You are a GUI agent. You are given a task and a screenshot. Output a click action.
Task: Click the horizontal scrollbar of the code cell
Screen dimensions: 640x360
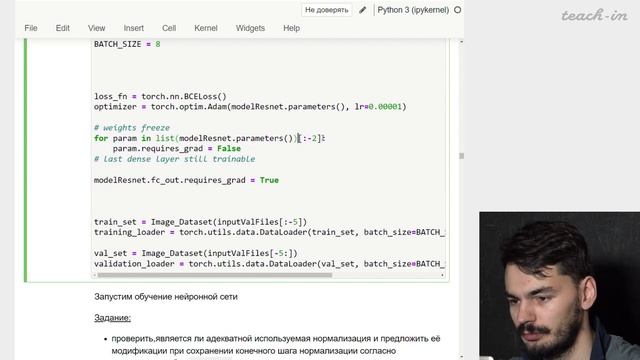[x=215, y=275]
